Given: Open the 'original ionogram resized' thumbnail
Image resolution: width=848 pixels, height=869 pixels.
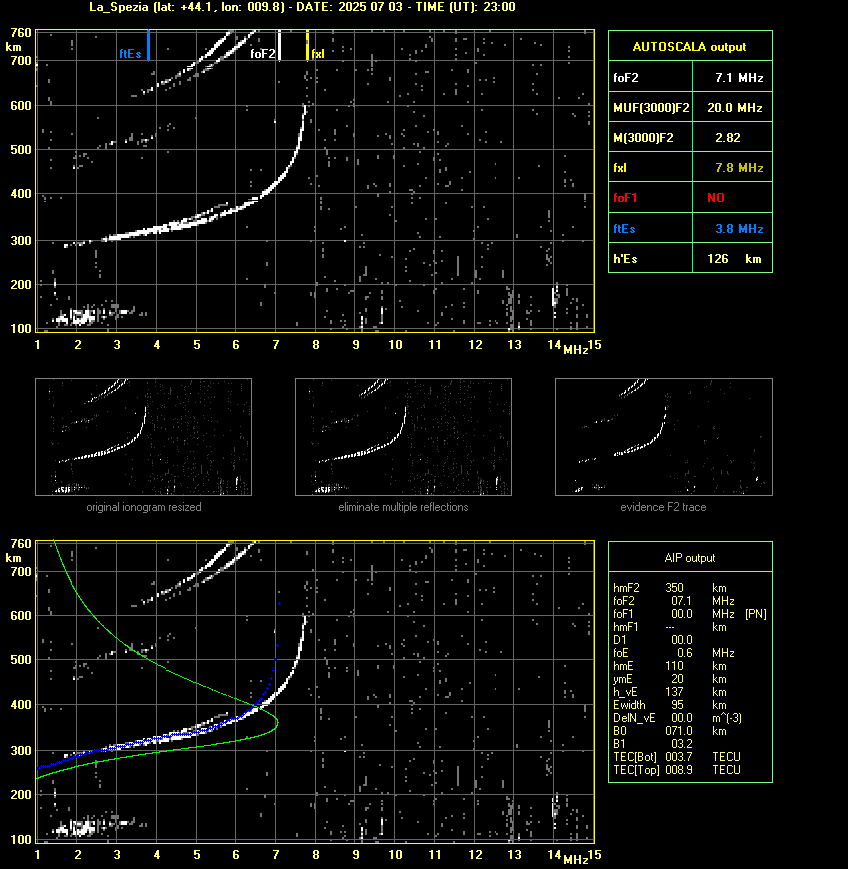Looking at the screenshot, I should click(144, 437).
